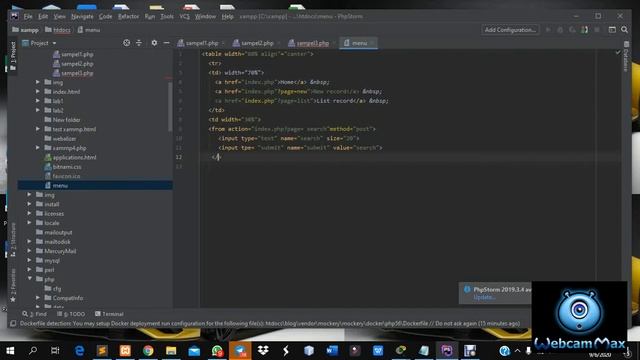Open File Explorer from the taskbar

pos(171,351)
